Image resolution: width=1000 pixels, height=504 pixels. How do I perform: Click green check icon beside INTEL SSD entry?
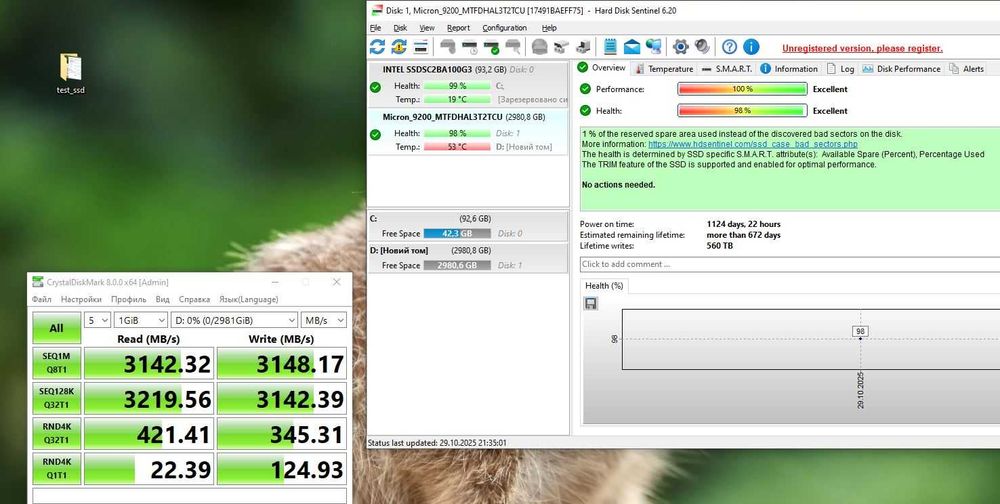click(x=375, y=87)
